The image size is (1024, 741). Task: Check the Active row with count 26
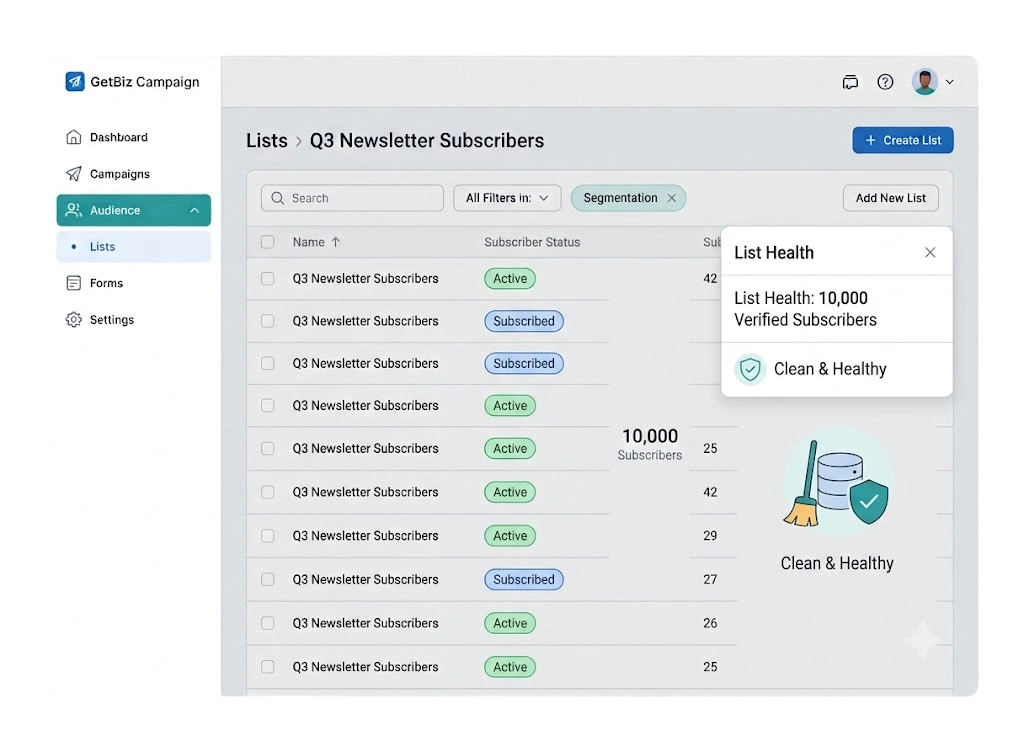coord(268,623)
